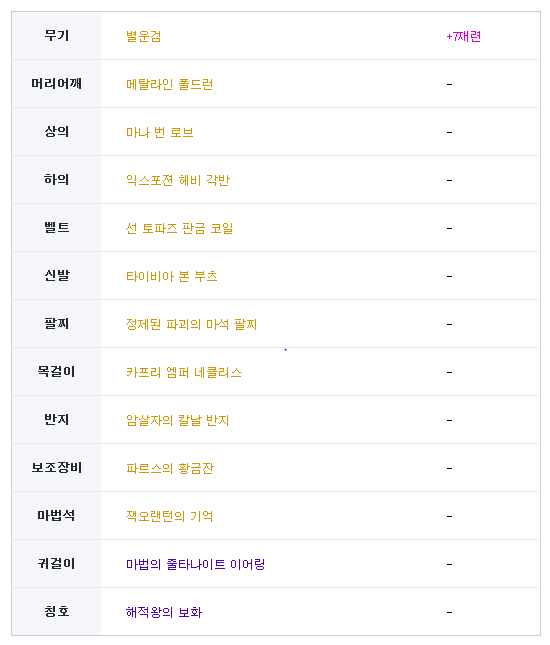Open 카프리 엠퍼 네클리스 necklace link
550x645 pixels.
(183, 372)
